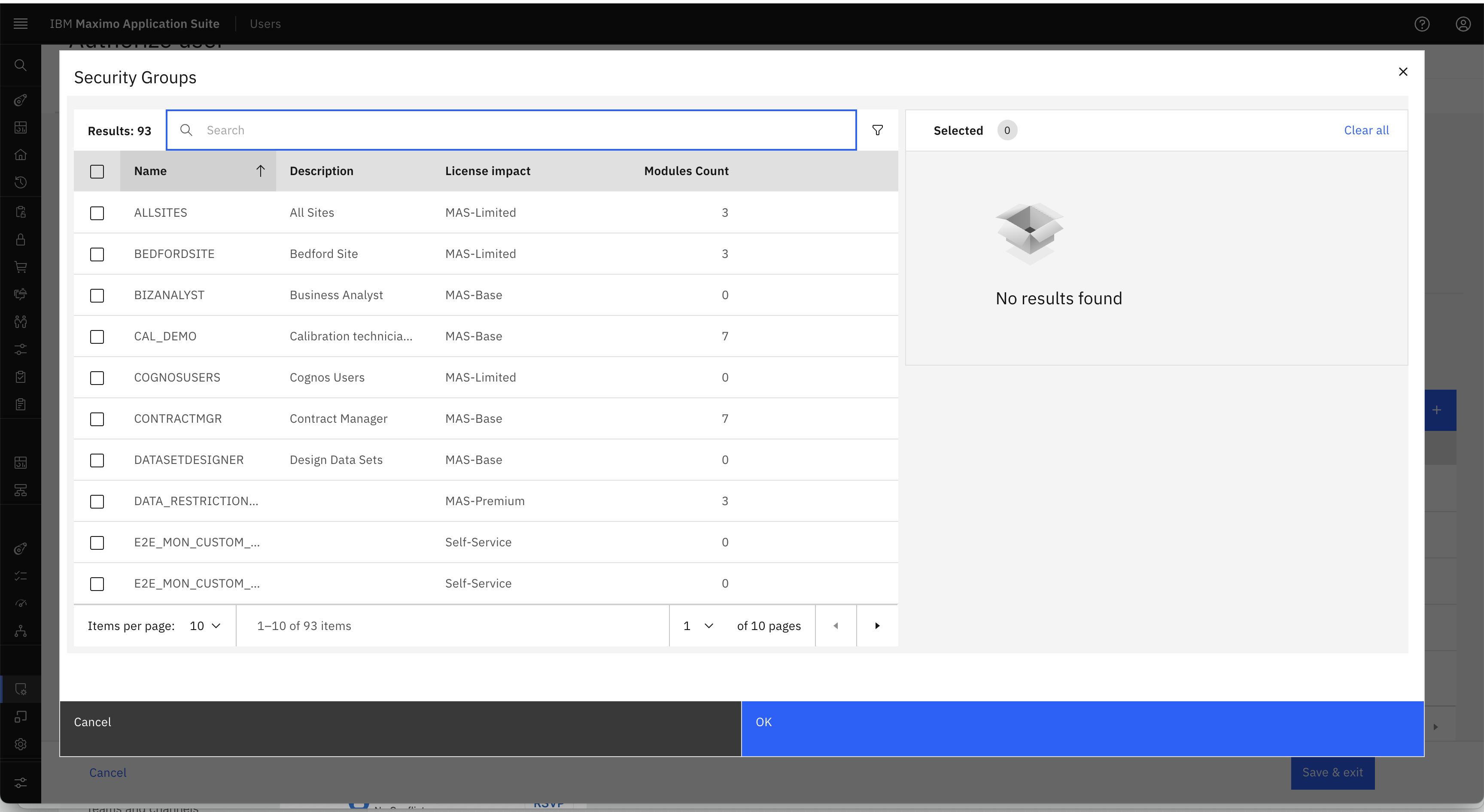Open the page number dropdown

698,626
